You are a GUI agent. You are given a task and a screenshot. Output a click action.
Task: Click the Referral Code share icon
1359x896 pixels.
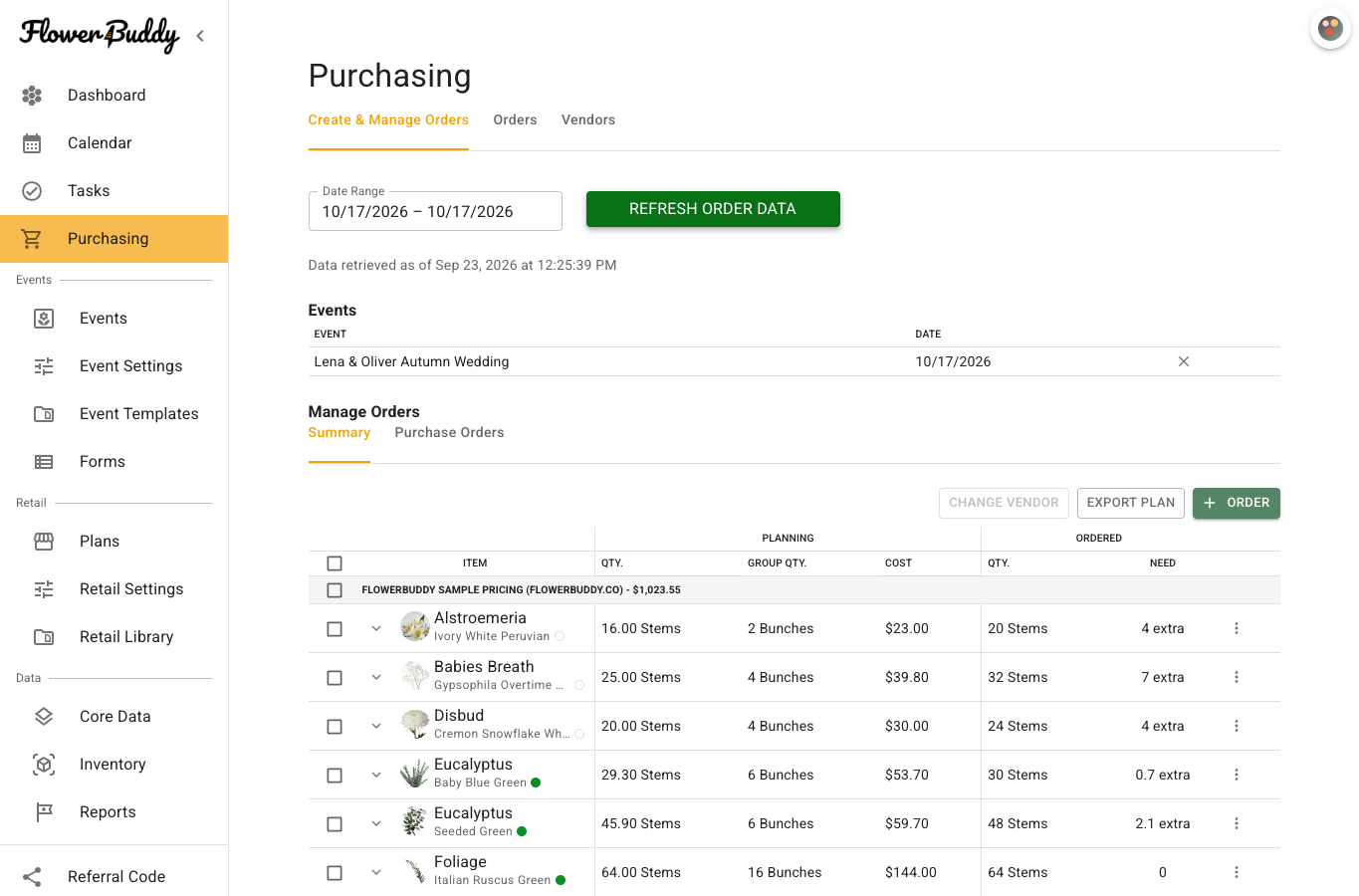(x=32, y=877)
